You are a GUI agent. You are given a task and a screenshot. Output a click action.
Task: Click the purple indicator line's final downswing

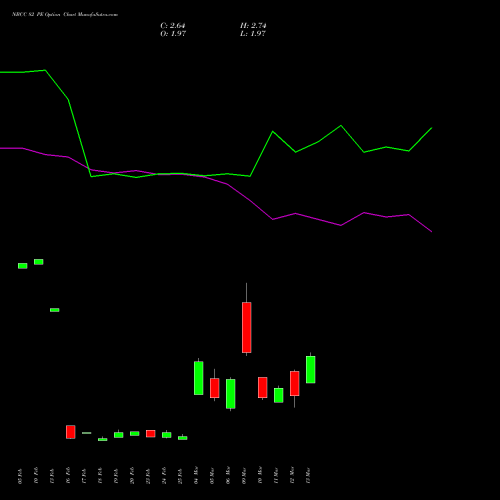tap(420, 223)
